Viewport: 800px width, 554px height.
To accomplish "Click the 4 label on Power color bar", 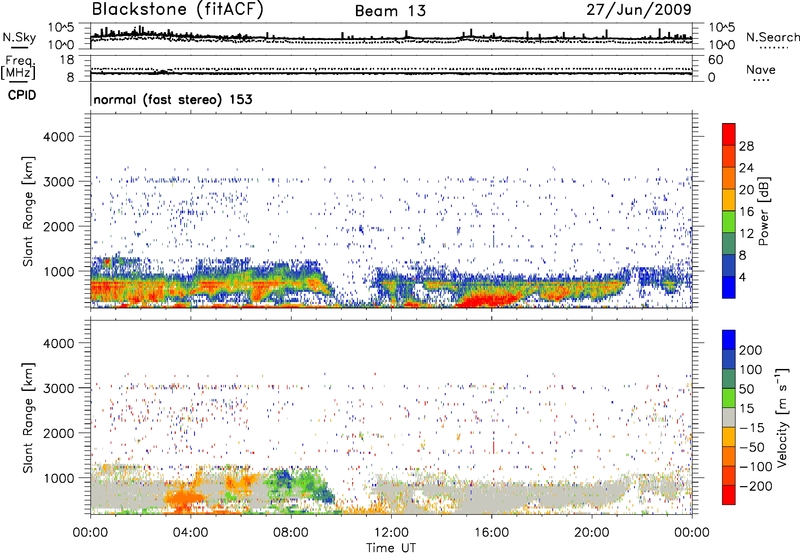I will [742, 278].
